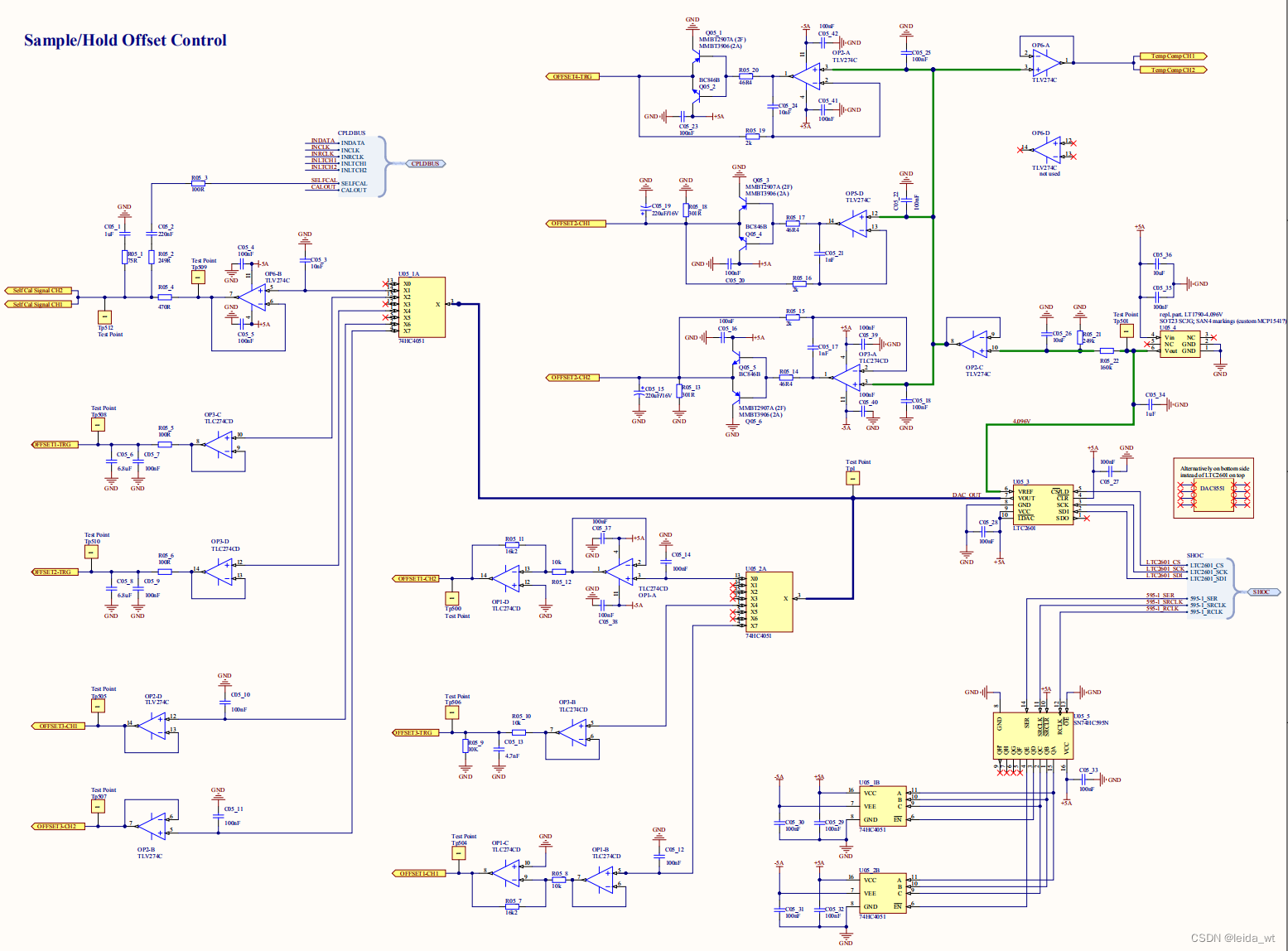This screenshot has height=951, width=1288.
Task: Select test point Tp507
Action: click(98, 807)
